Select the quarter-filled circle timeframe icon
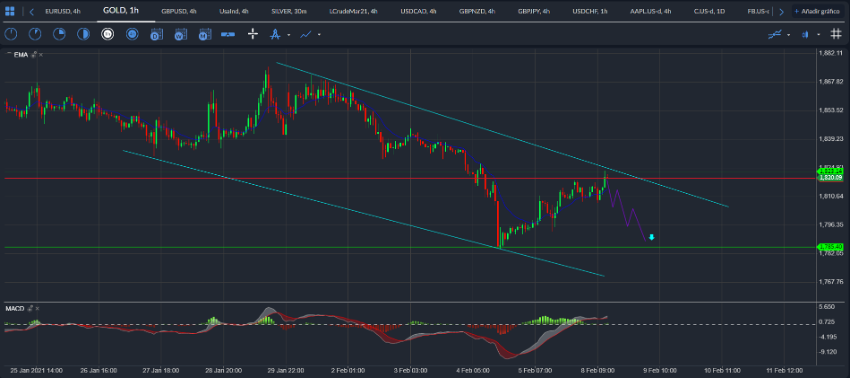The image size is (850, 378). [x=59, y=35]
